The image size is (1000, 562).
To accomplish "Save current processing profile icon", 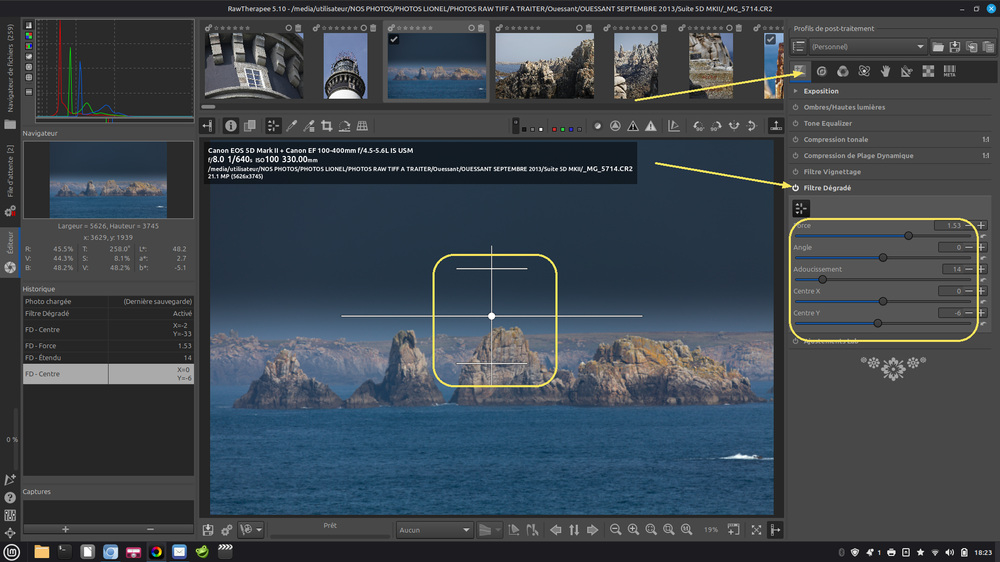I will [x=955, y=47].
